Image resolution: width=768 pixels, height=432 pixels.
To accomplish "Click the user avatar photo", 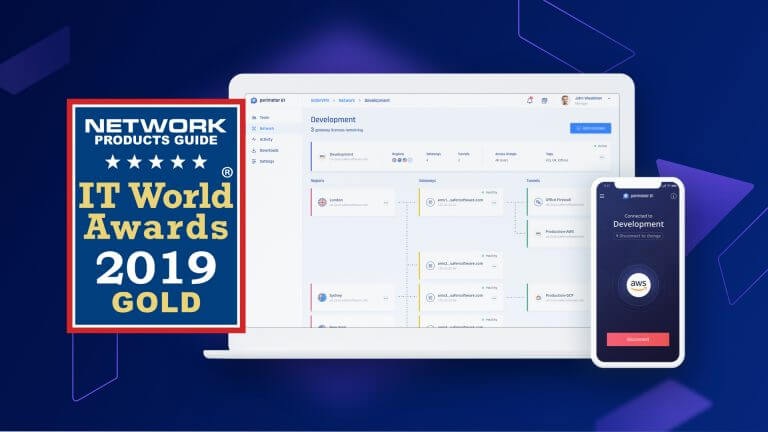I will pos(565,100).
